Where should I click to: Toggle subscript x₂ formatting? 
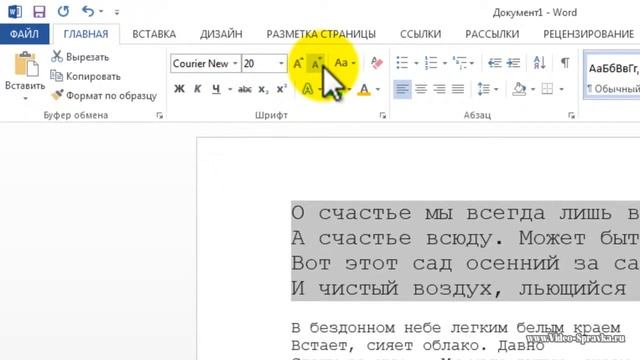click(263, 89)
